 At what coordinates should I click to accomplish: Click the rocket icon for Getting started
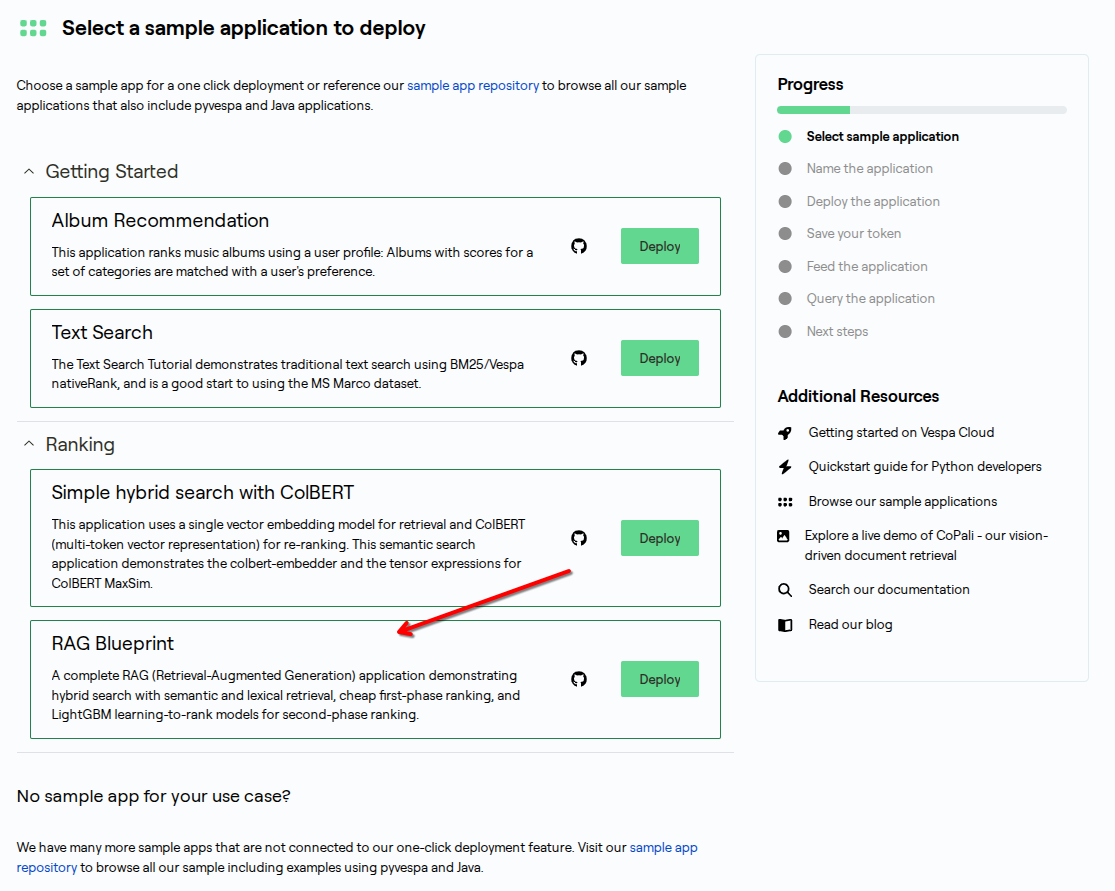(x=785, y=433)
